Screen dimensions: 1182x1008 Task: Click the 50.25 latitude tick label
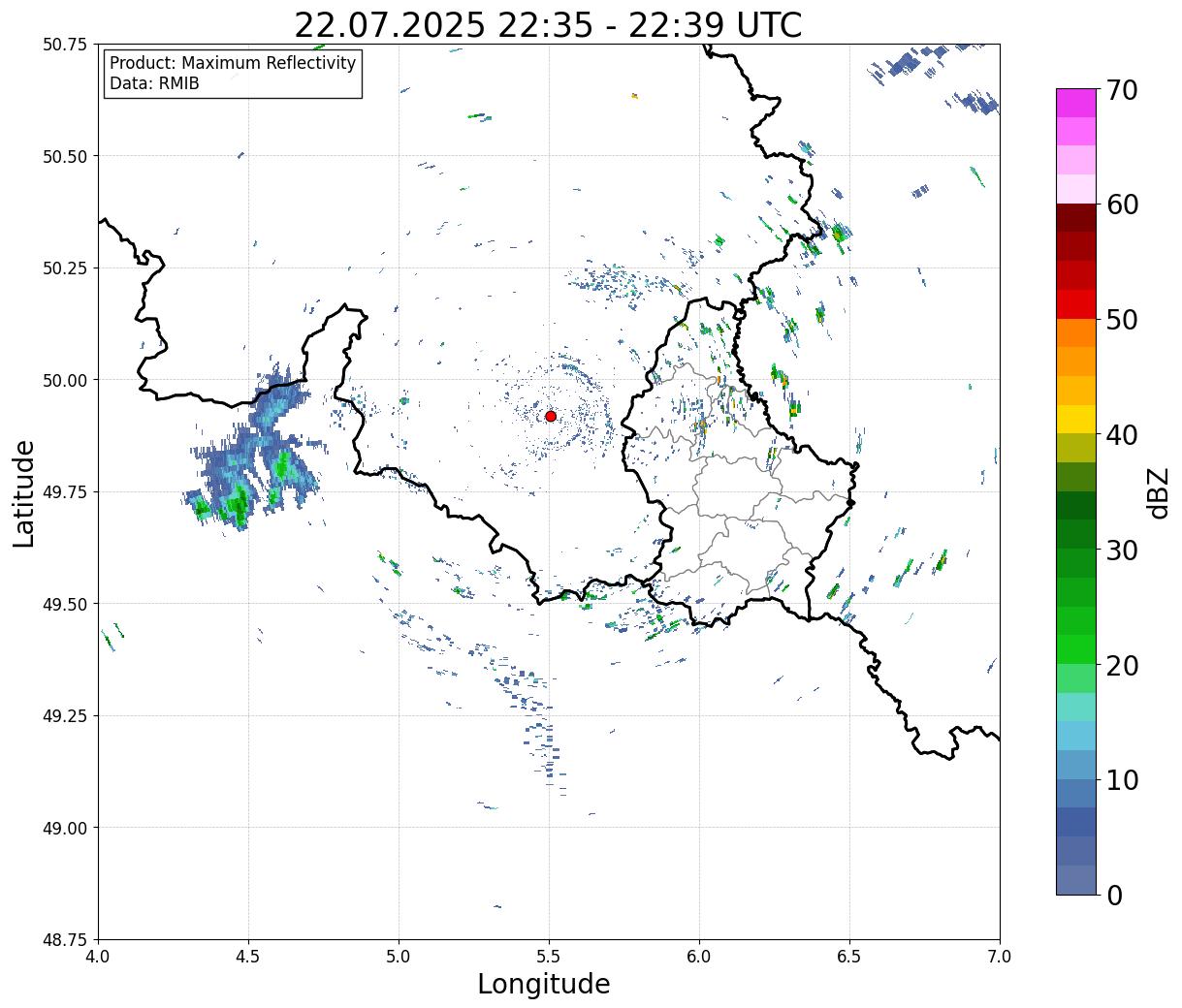point(64,268)
